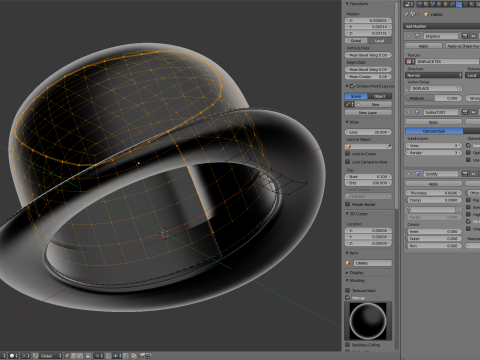Image resolution: width=480 pixels, height=360 pixels.
Task: Open the viewport shading sphere selector
Action: click(13, 356)
